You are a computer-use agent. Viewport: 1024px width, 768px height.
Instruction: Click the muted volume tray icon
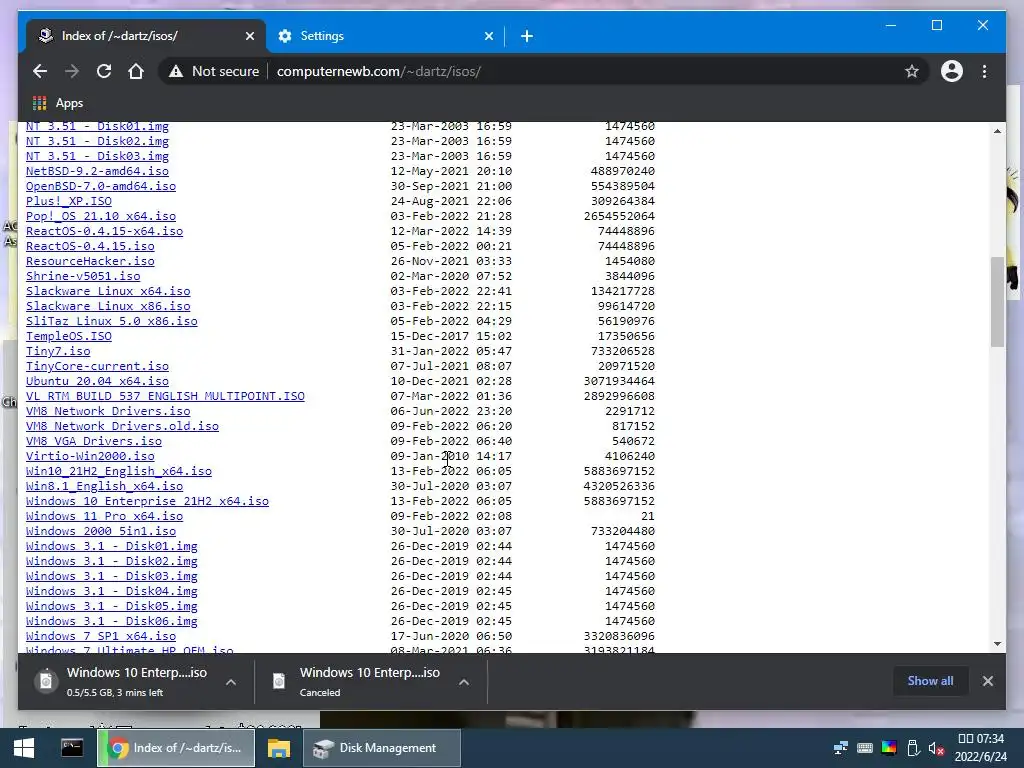[x=936, y=748]
